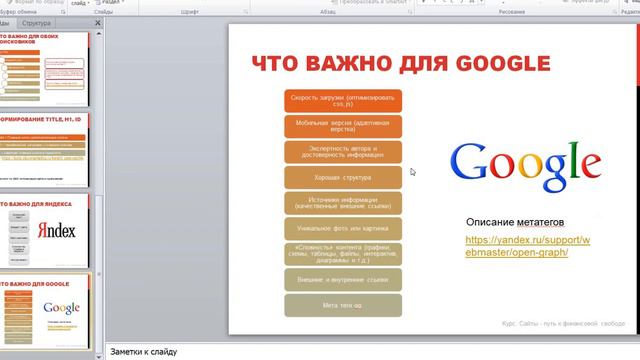Click slide panel scroll up arrow

click(99, 34)
